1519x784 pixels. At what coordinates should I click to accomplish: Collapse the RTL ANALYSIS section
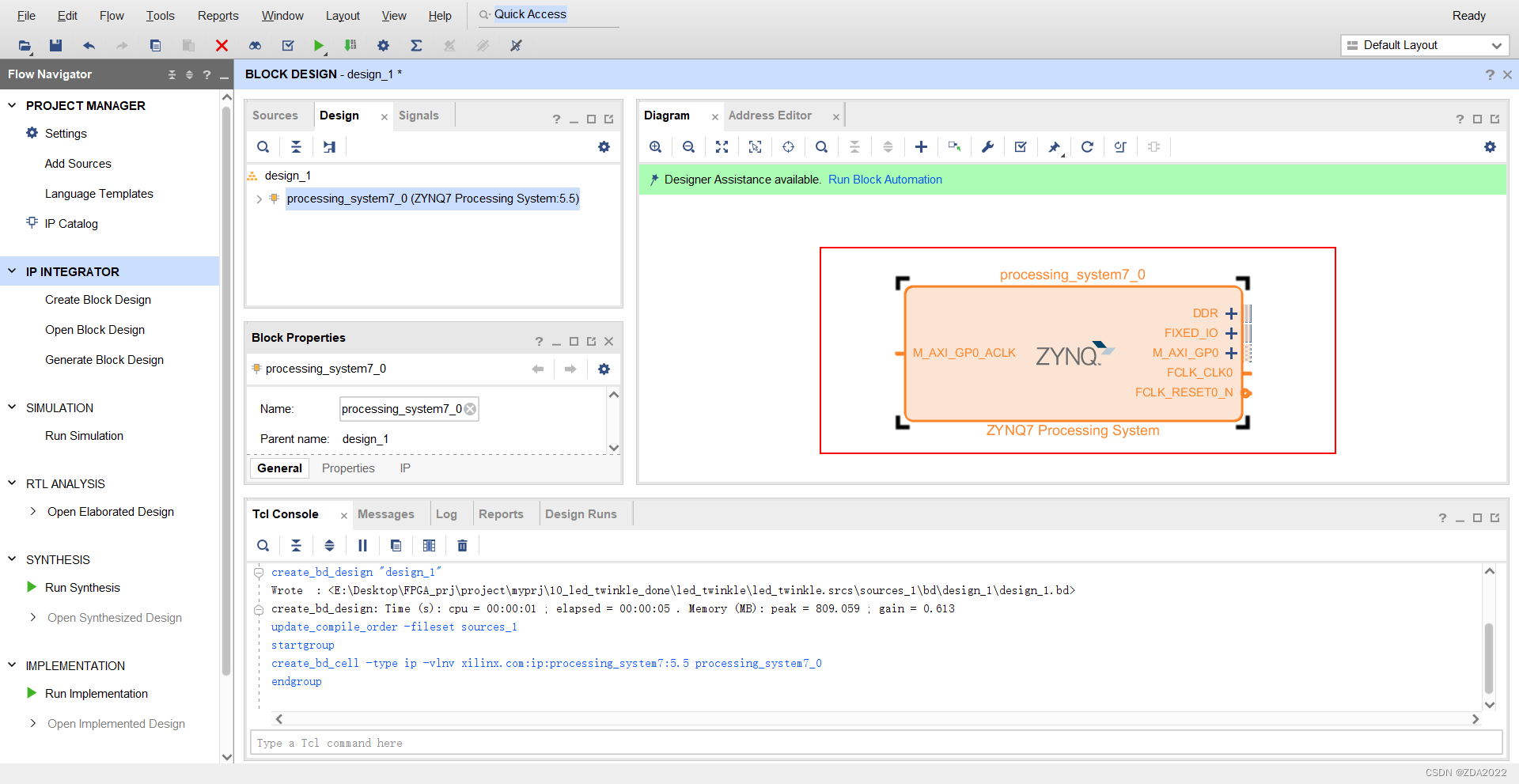(12, 483)
